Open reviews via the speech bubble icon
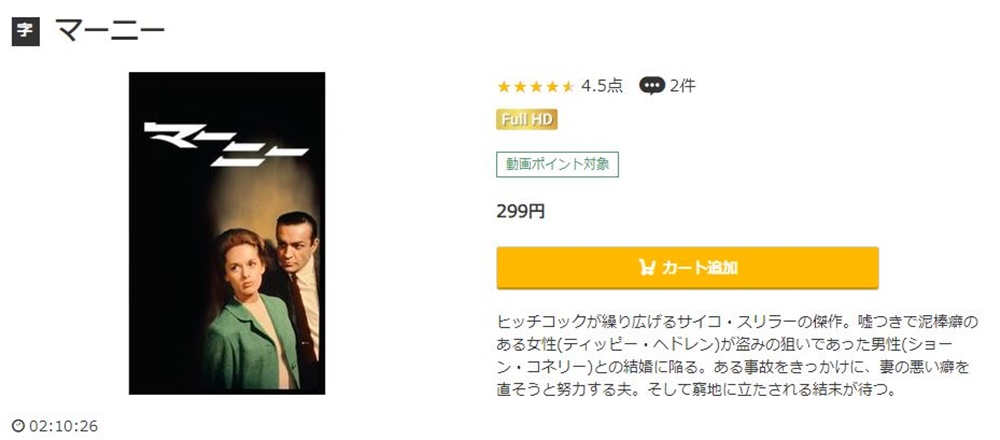The width and height of the screenshot is (1000, 440). [652, 85]
